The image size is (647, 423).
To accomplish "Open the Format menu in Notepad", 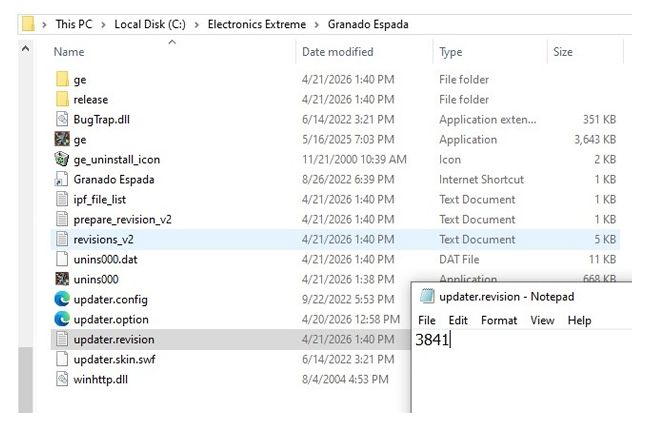I will tap(498, 320).
